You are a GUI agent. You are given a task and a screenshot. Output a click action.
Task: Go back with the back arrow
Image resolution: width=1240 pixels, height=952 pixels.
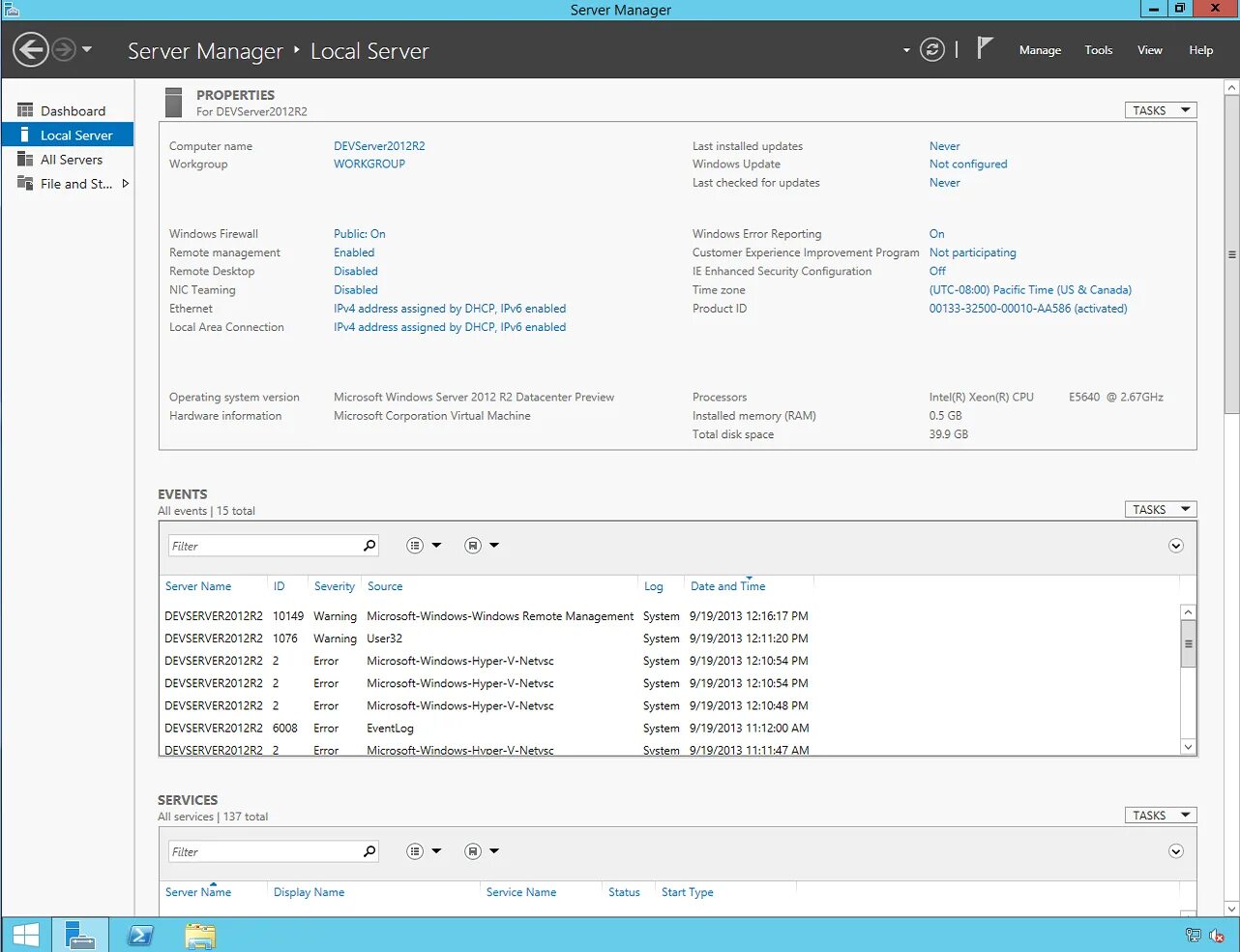point(31,49)
